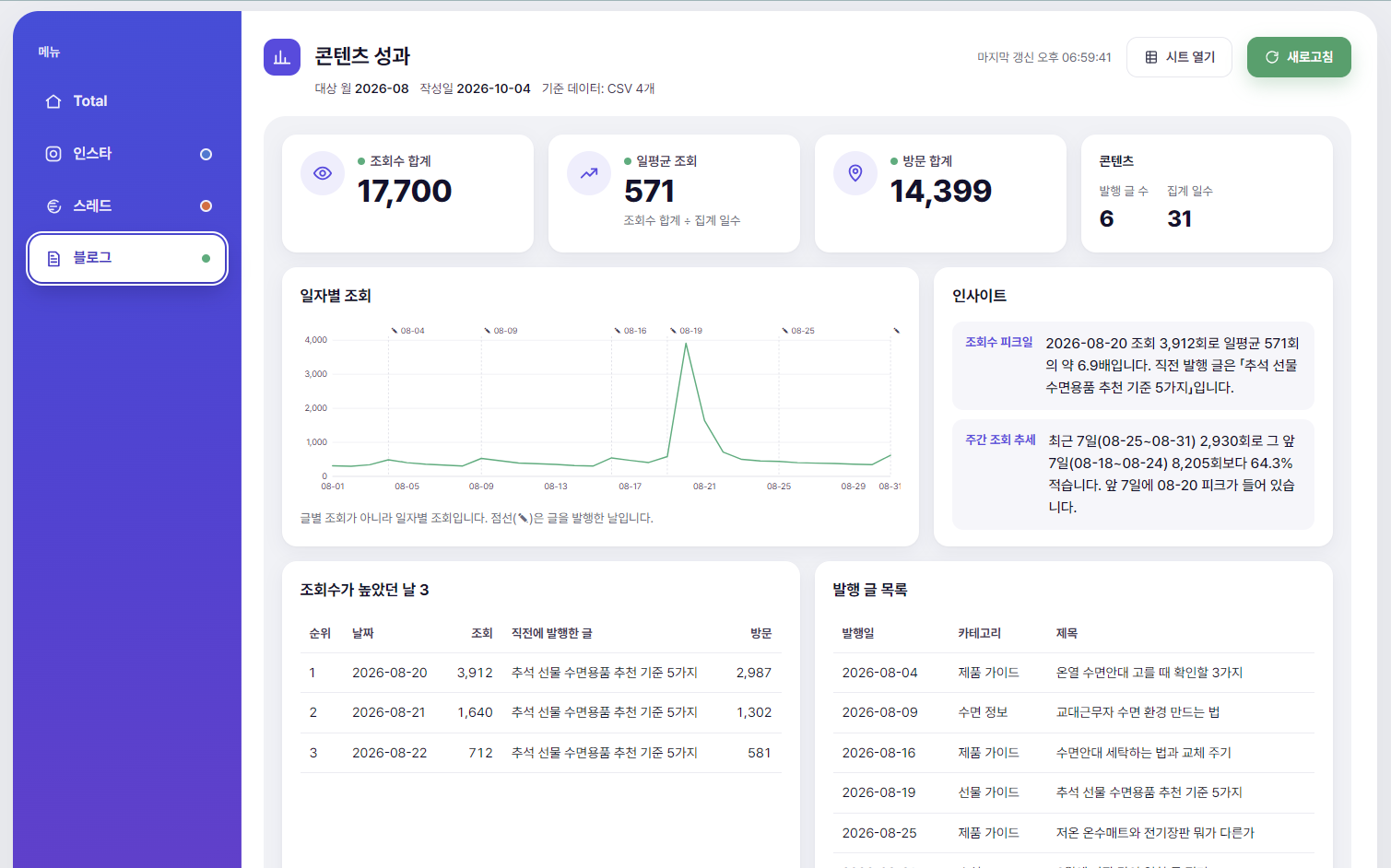Click the 1,640 views cell in rank 2 row
The width and height of the screenshot is (1391, 868).
pyautogui.click(x=476, y=712)
